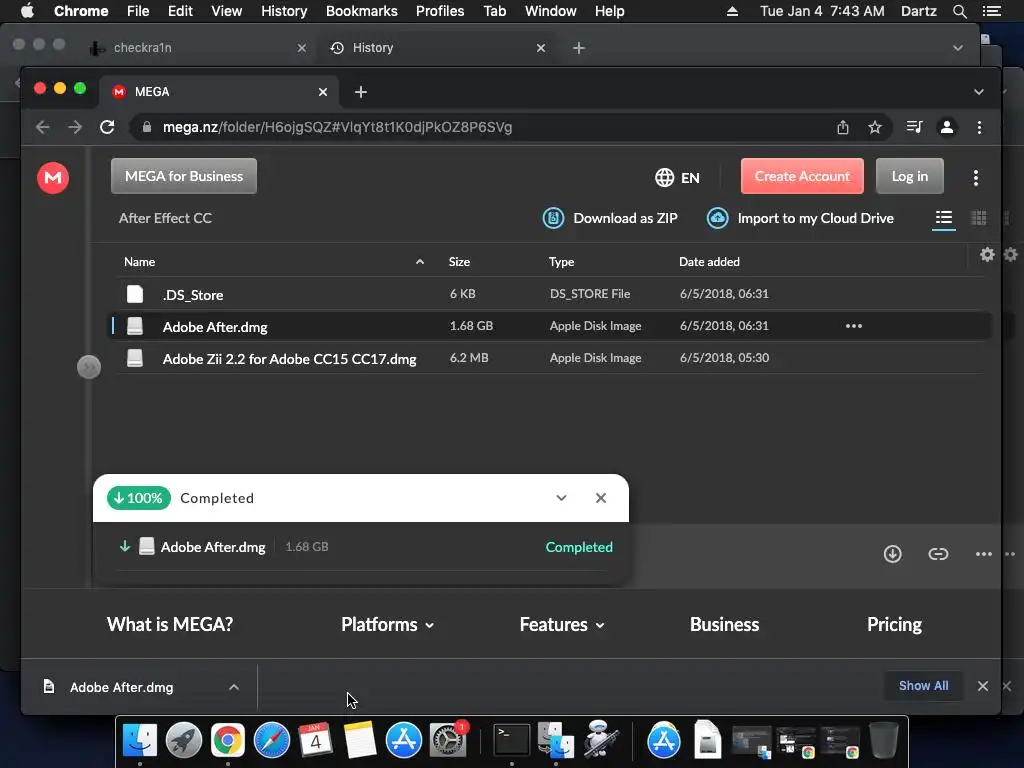The image size is (1024, 768).
Task: Open Chrome three-dot menu
Action: [x=979, y=127]
